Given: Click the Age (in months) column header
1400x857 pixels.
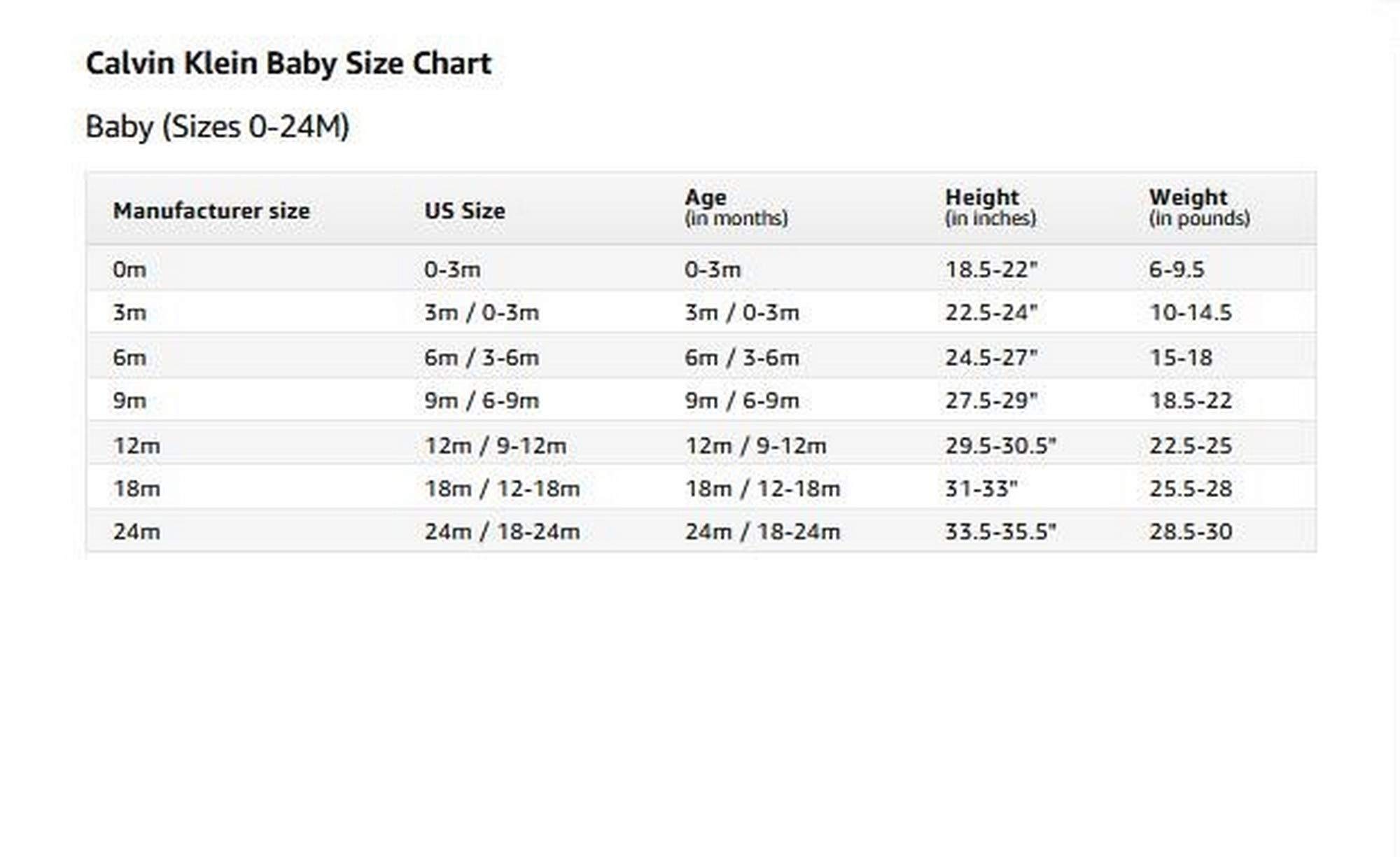Looking at the screenshot, I should pyautogui.click(x=736, y=207).
